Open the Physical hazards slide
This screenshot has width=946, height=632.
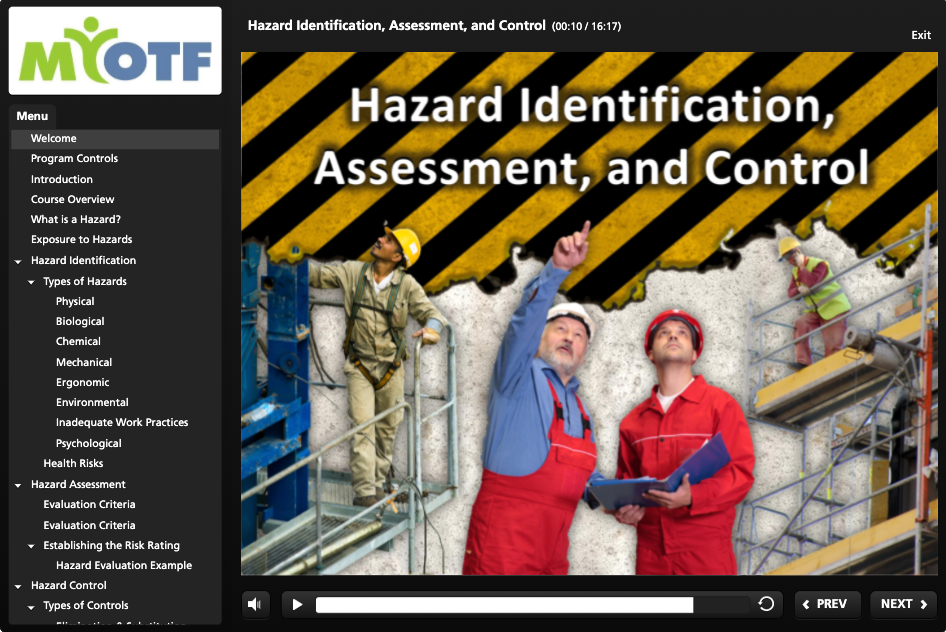75,302
